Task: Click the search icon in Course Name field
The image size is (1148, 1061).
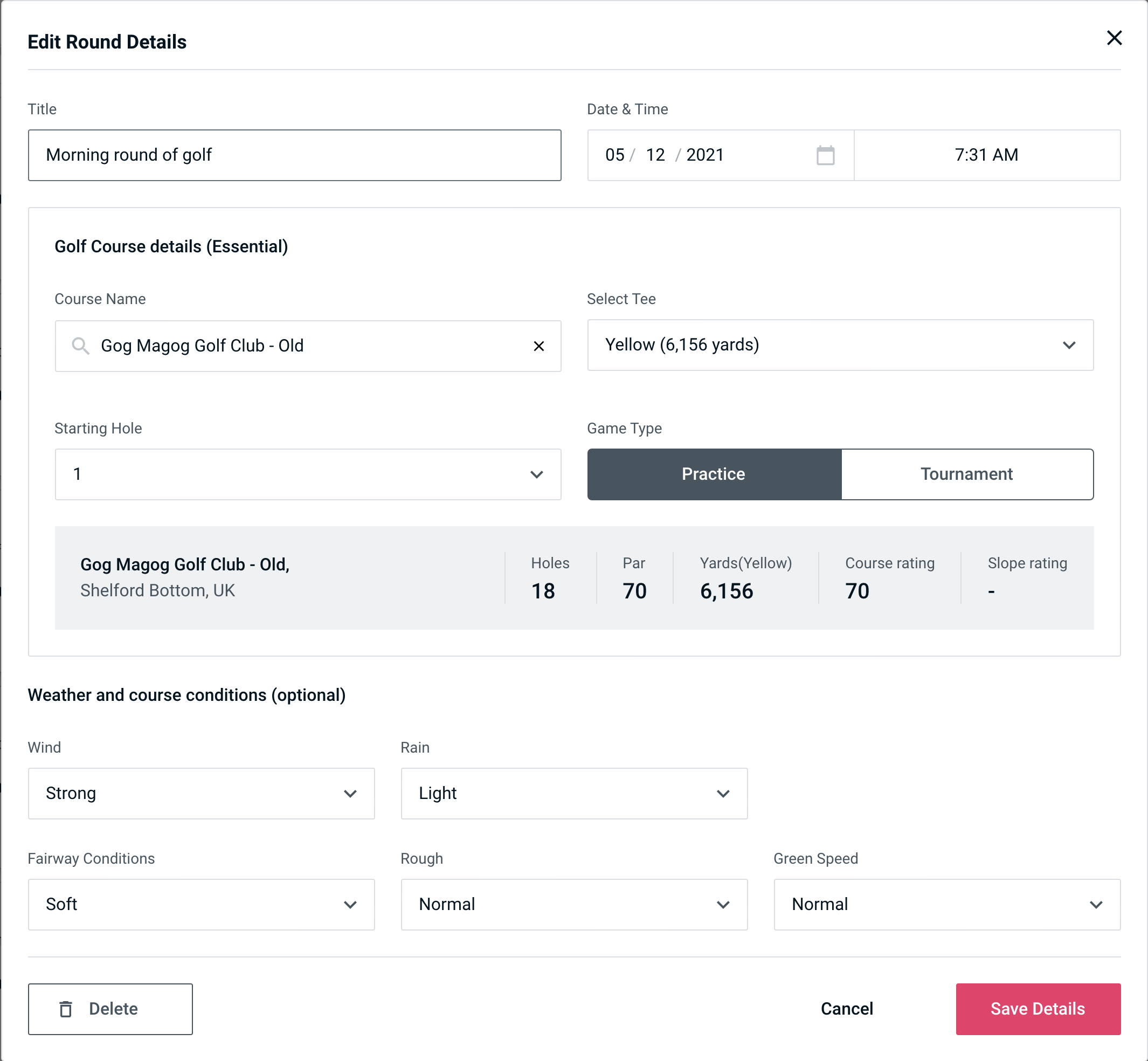Action: coord(80,346)
